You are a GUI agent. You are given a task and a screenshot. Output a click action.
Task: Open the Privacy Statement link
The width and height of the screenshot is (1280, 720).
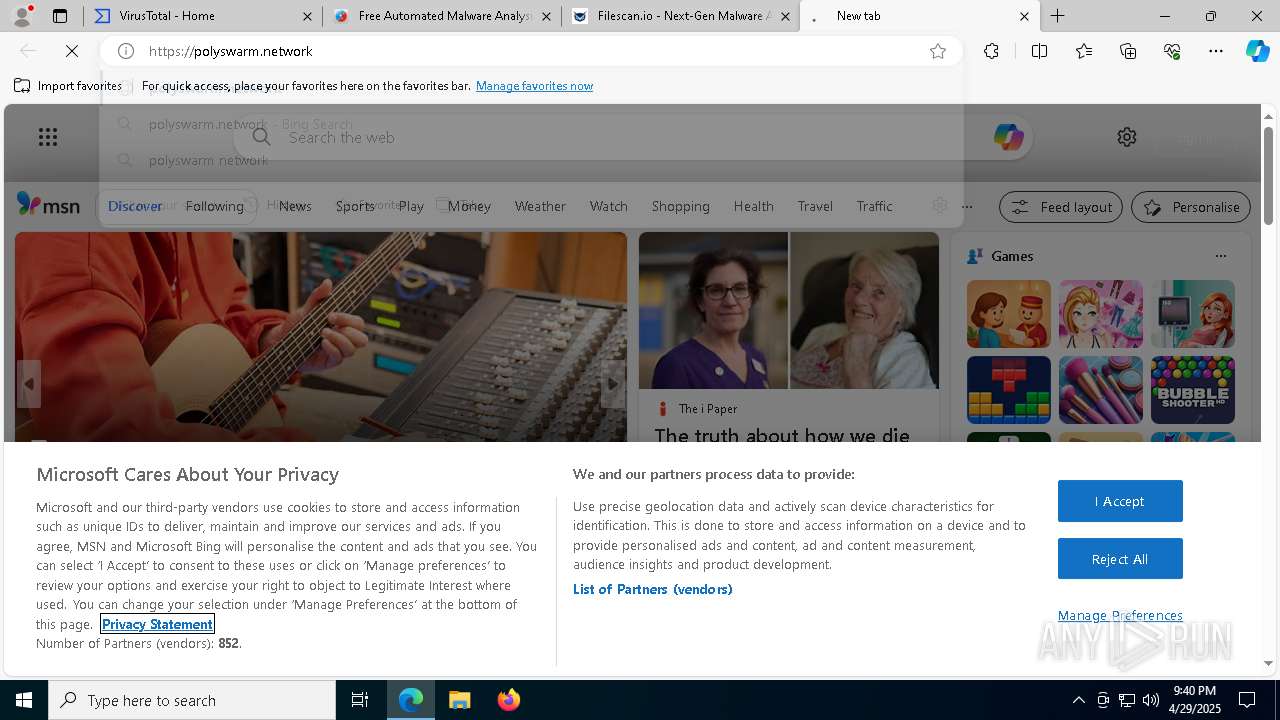pyautogui.click(x=157, y=624)
